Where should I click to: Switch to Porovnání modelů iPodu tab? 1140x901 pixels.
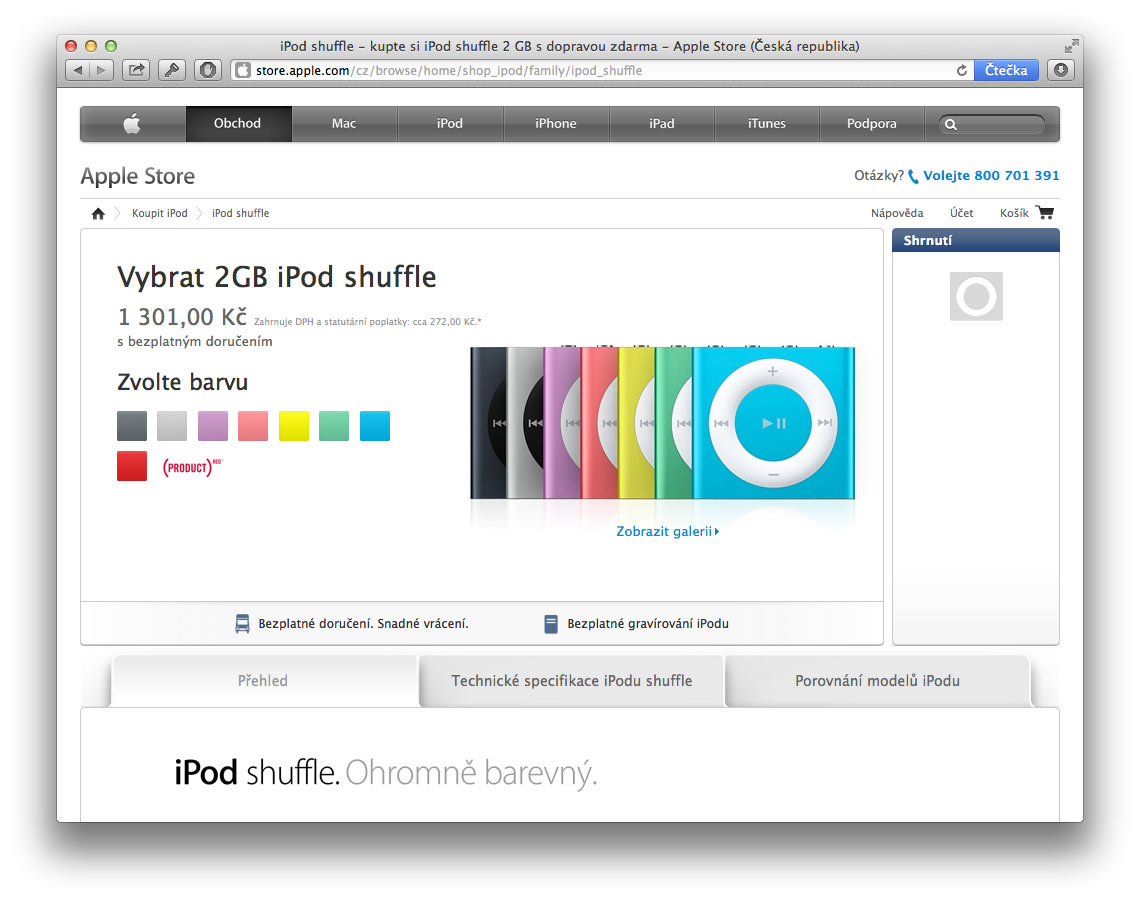click(x=877, y=681)
